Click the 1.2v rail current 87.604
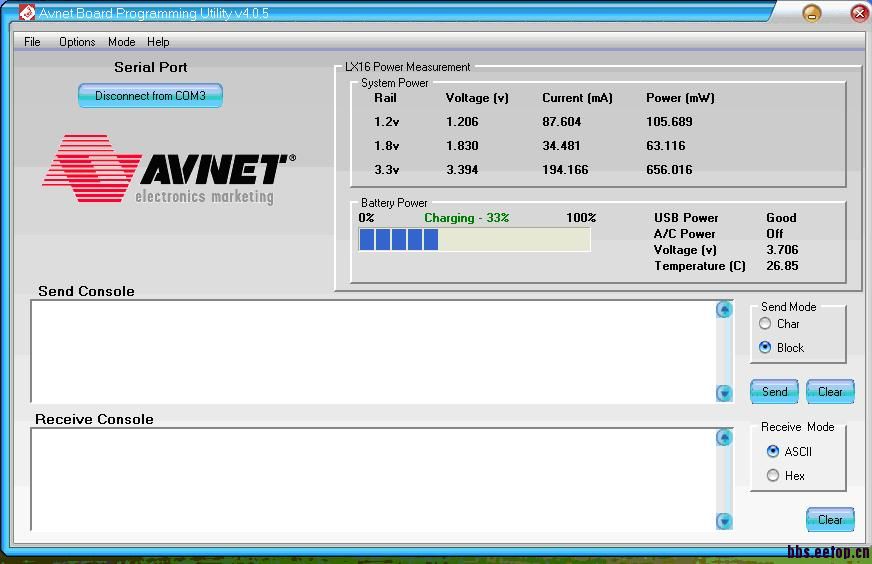Viewport: 872px width, 564px height. (x=562, y=121)
